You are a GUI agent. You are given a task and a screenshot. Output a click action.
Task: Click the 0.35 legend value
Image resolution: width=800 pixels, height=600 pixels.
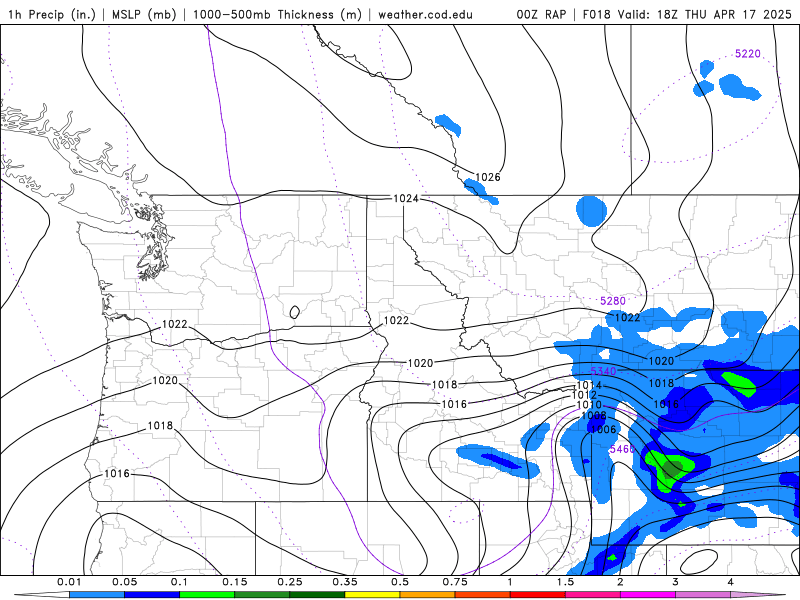(x=345, y=582)
